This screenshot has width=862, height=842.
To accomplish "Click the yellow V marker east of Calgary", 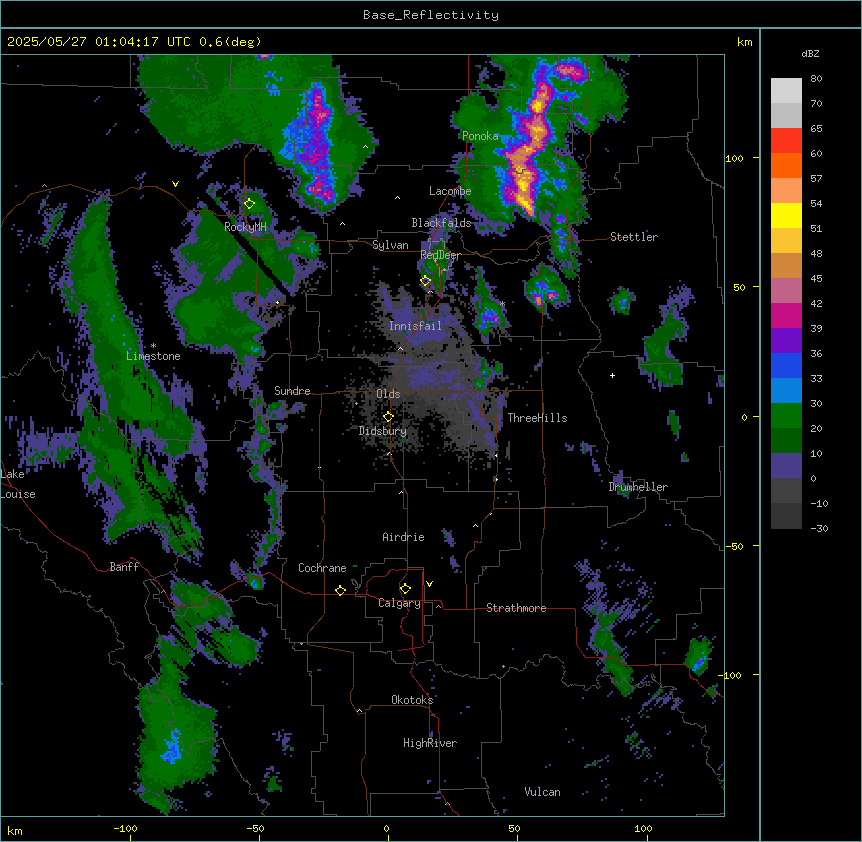I will [x=429, y=584].
